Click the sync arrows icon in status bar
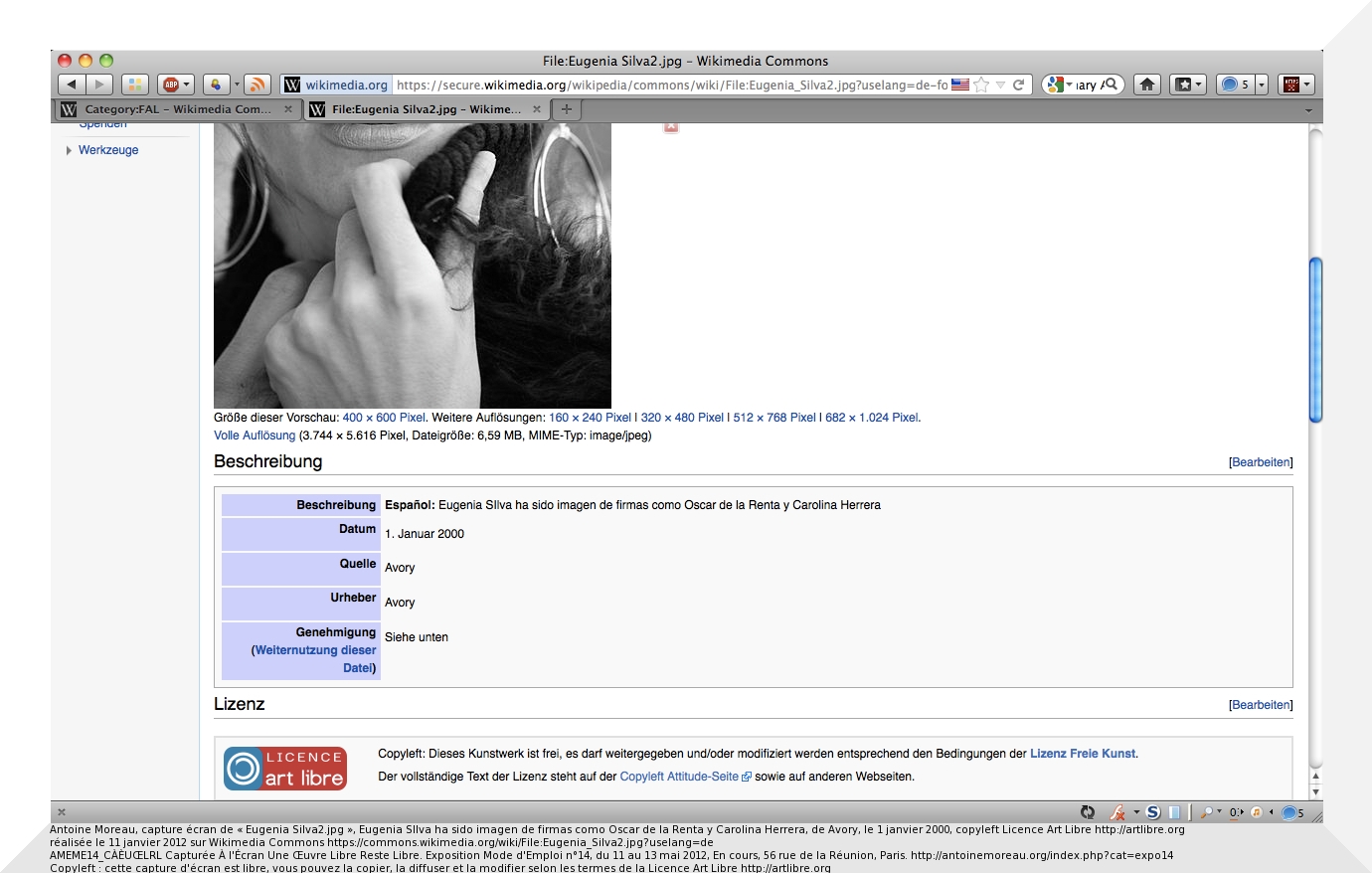 (x=1088, y=812)
